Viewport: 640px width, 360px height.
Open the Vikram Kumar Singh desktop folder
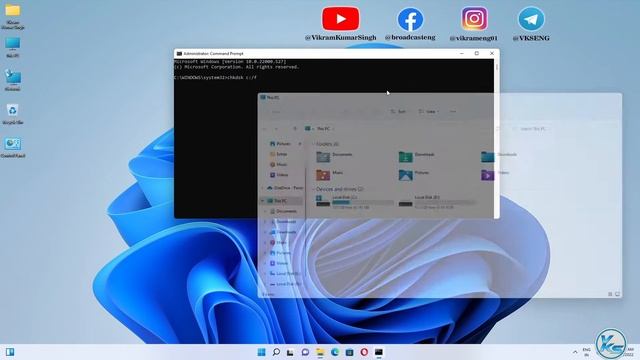13,16
